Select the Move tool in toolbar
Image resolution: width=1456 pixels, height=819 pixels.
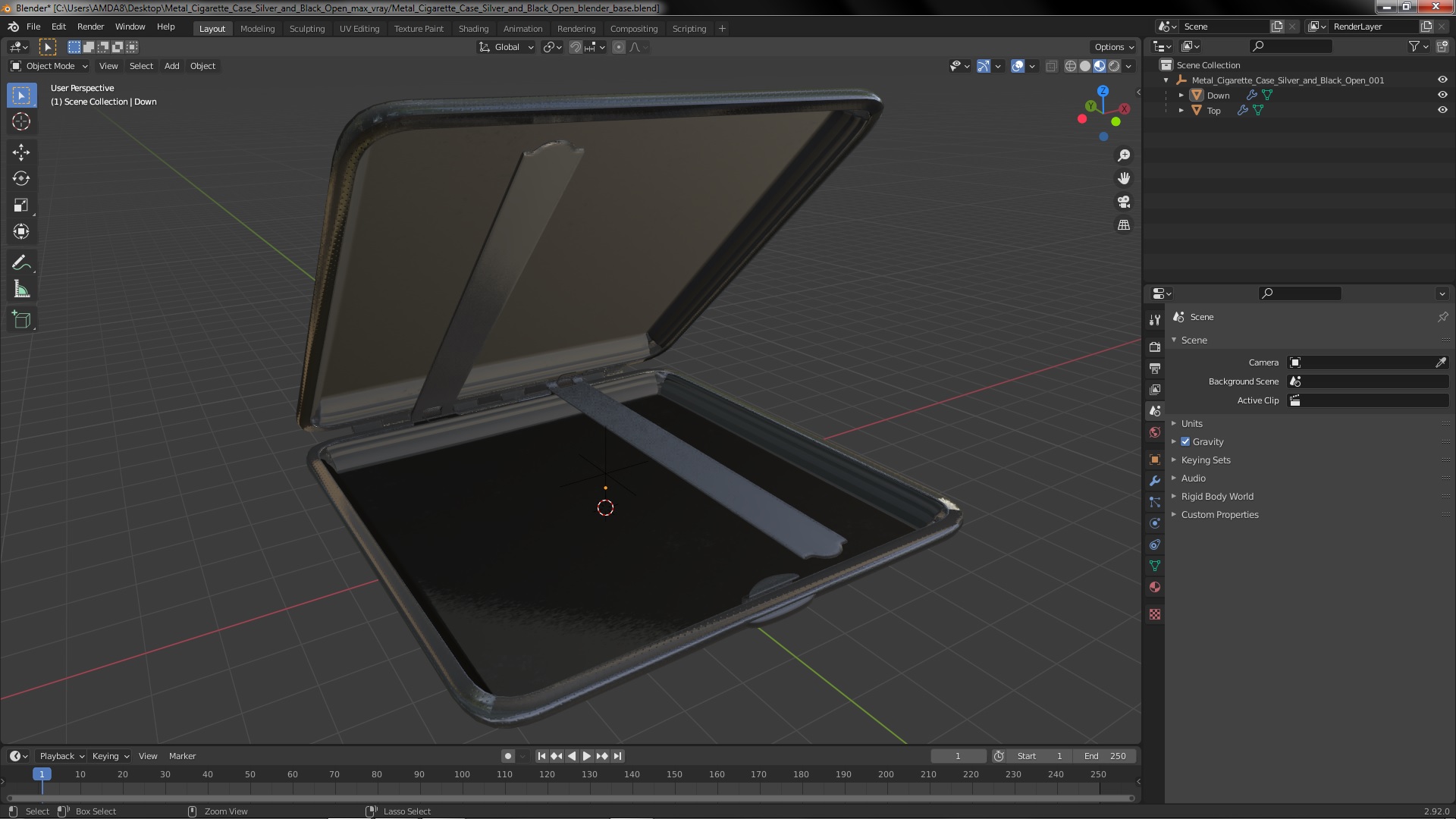22,150
